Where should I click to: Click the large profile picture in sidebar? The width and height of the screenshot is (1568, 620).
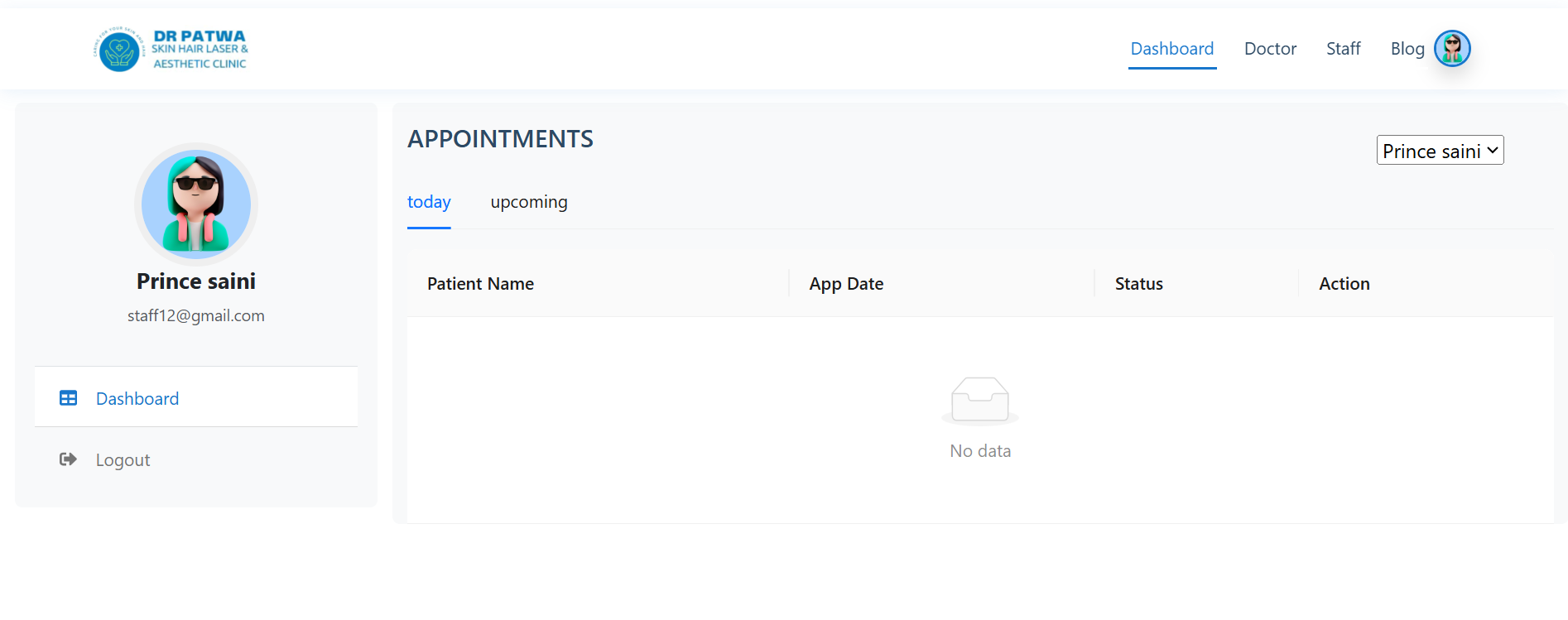(x=196, y=204)
